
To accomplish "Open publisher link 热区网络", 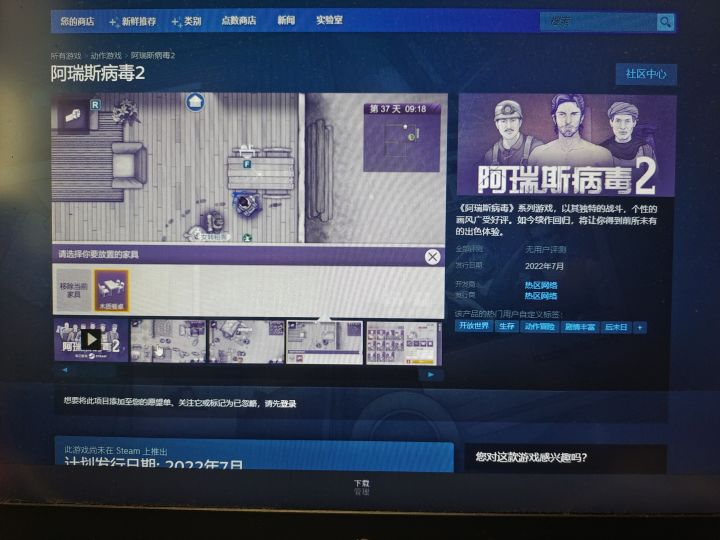I will point(541,296).
